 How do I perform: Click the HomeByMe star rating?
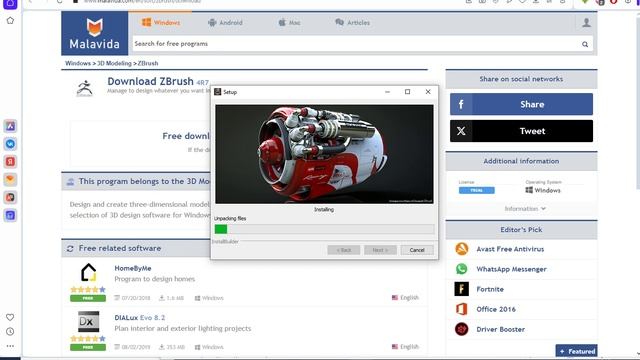[x=88, y=289]
